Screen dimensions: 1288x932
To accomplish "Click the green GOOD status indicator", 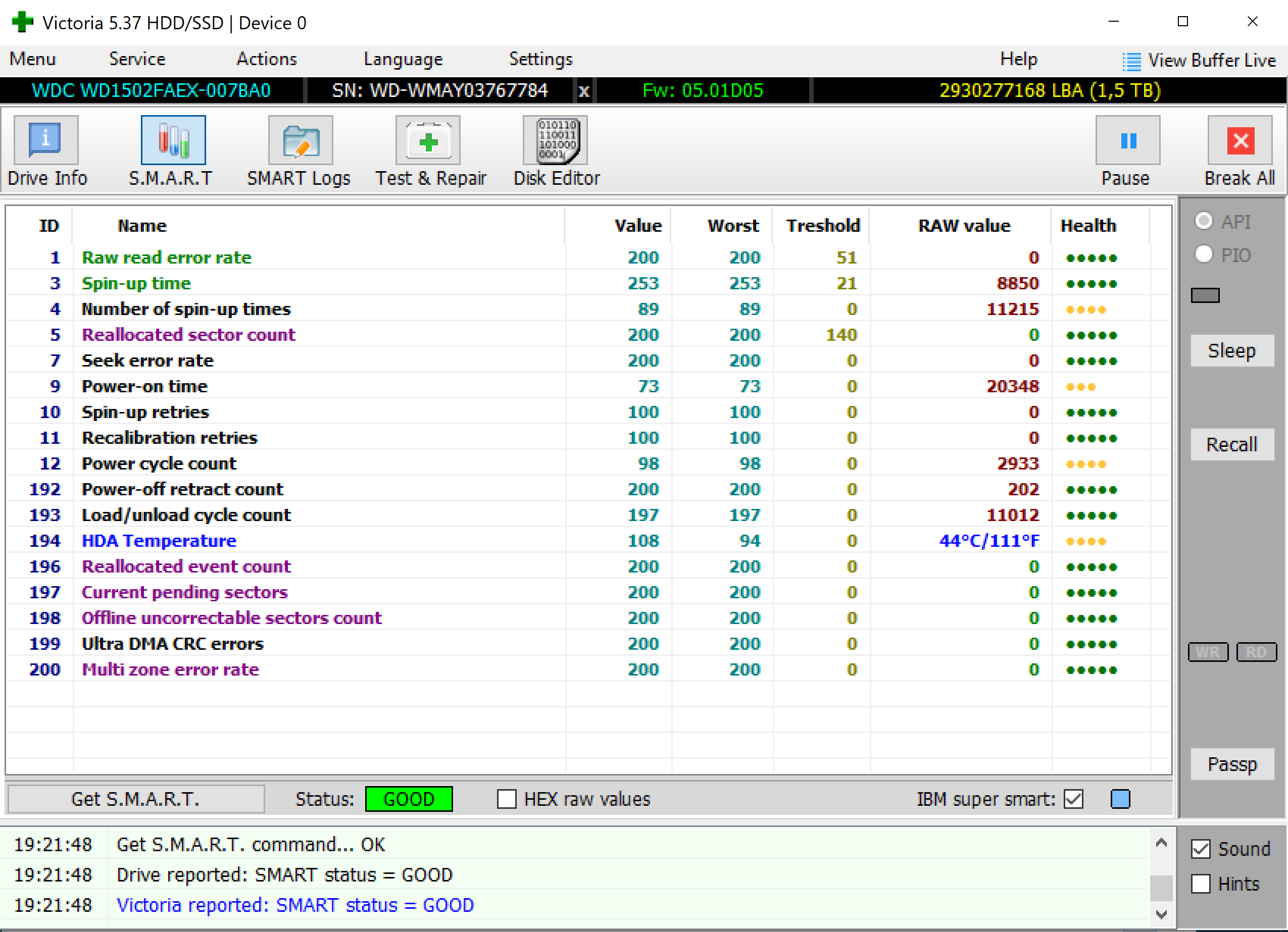I will tap(409, 799).
